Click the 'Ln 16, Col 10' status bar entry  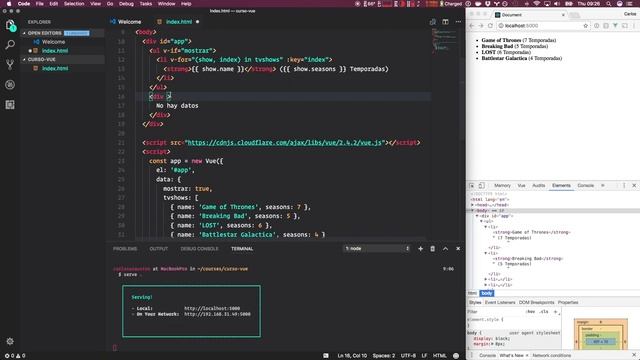352,356
